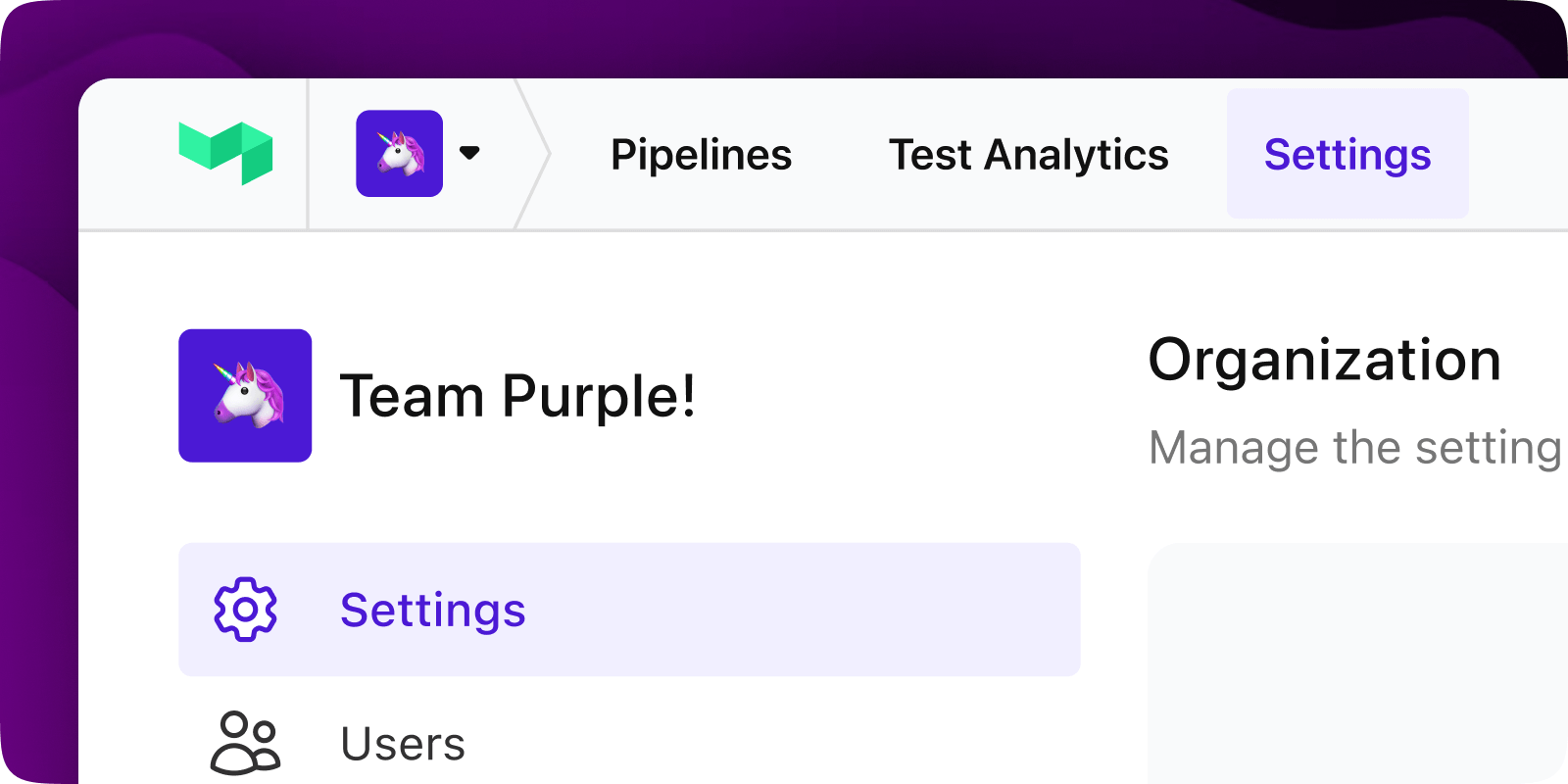This screenshot has height=784, width=1568.
Task: Click the unicorn organization avatar in navbar
Action: (x=399, y=153)
